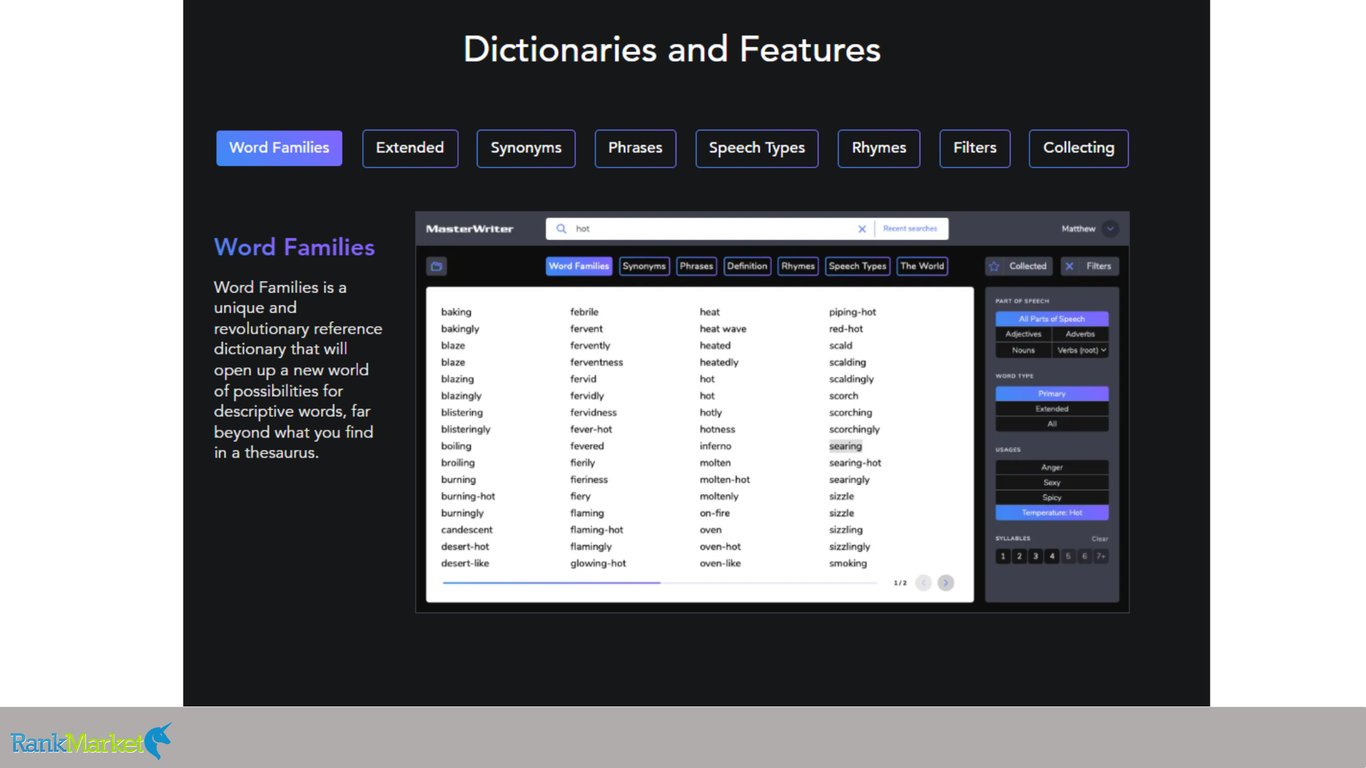Image resolution: width=1366 pixels, height=768 pixels.
Task: Go to the next page of word results
Action: (x=946, y=583)
